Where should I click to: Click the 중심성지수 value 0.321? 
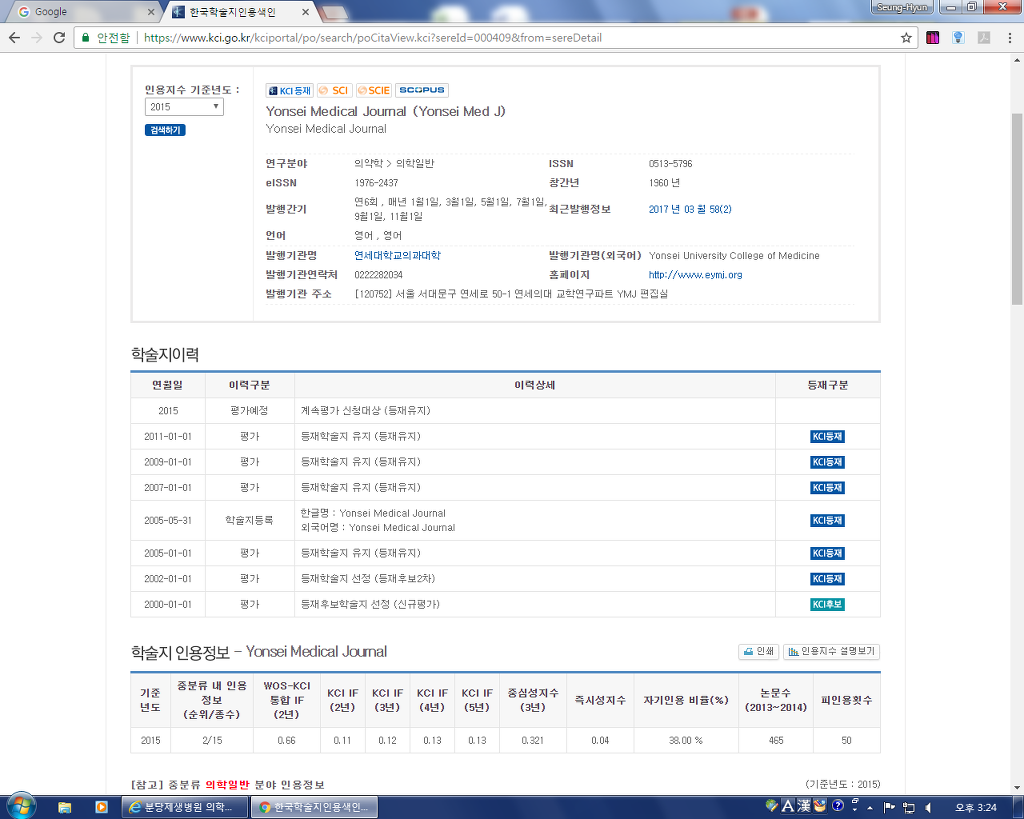click(x=532, y=741)
